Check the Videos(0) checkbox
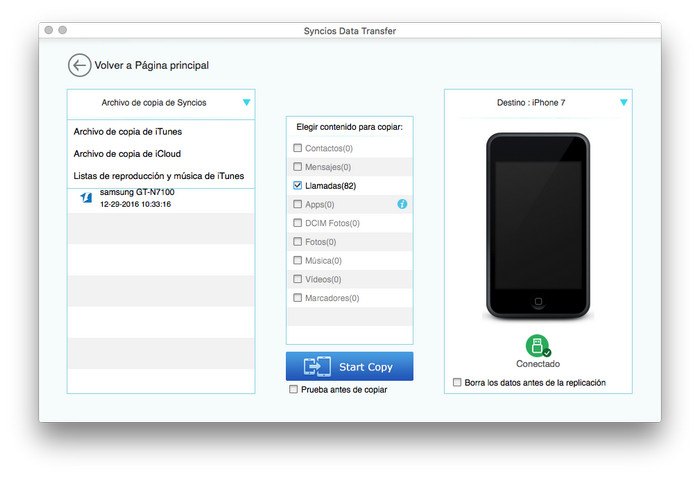 tap(297, 279)
